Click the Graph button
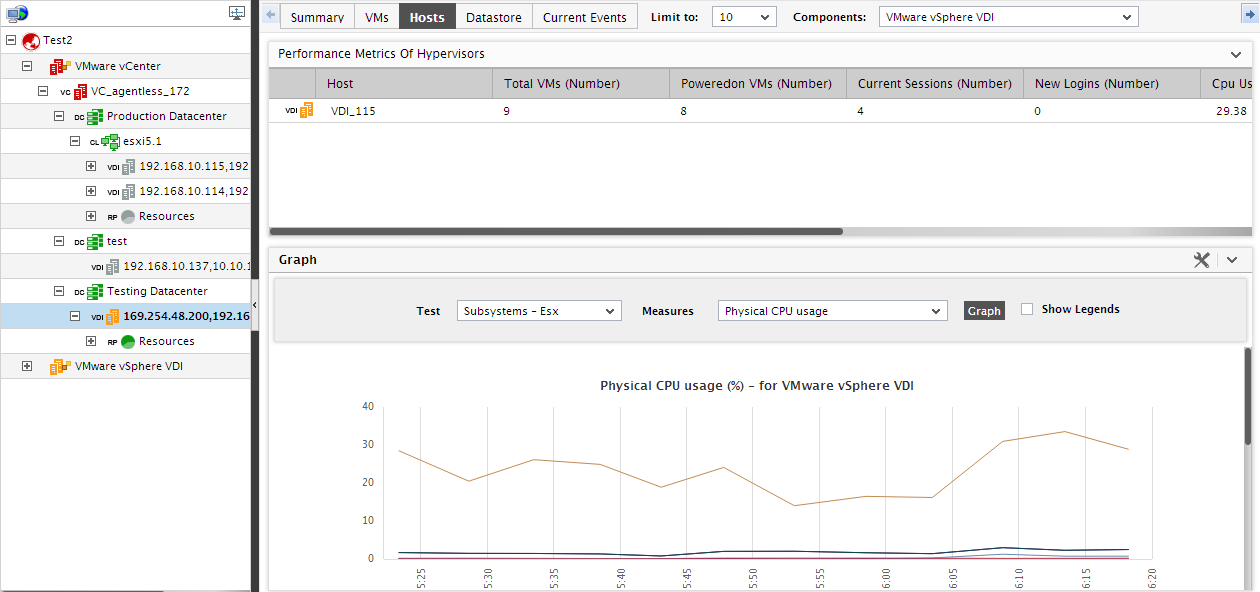The width and height of the screenshot is (1260, 592). pyautogui.click(x=984, y=311)
